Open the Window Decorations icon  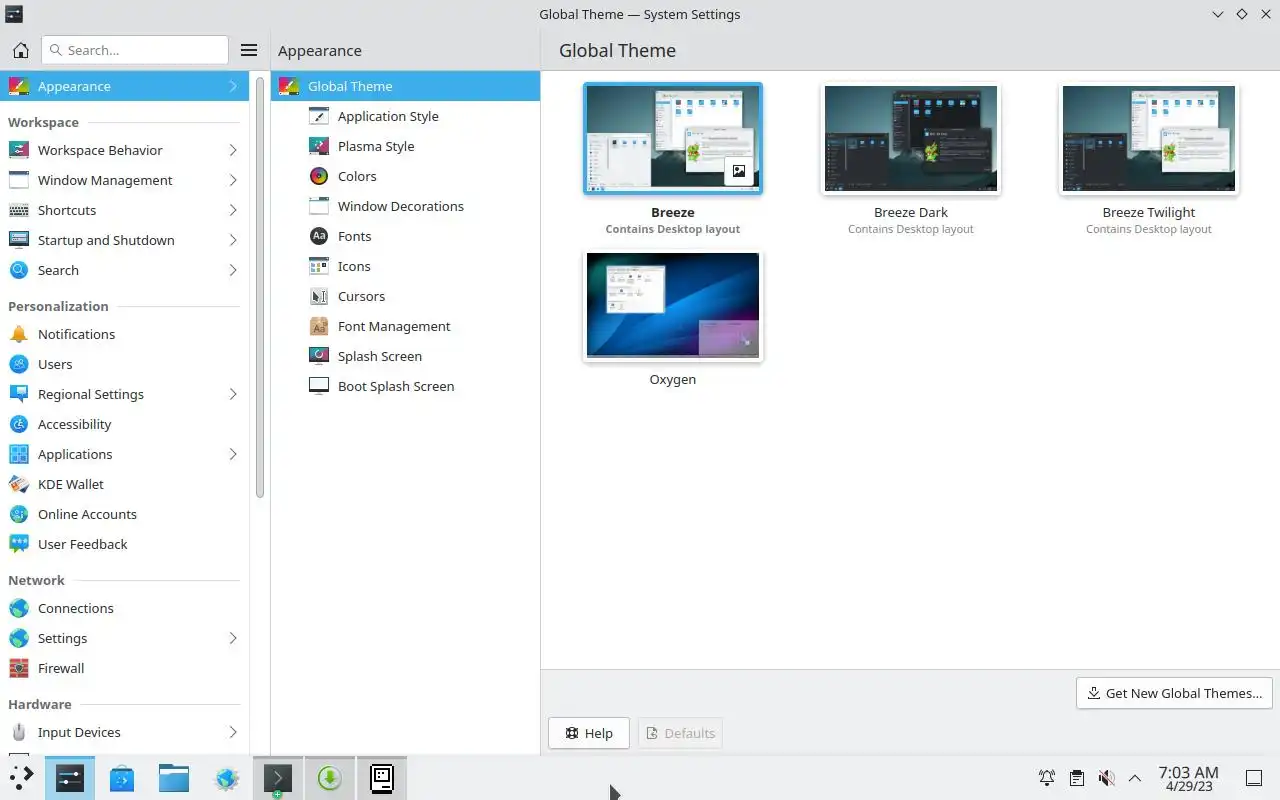(x=319, y=206)
